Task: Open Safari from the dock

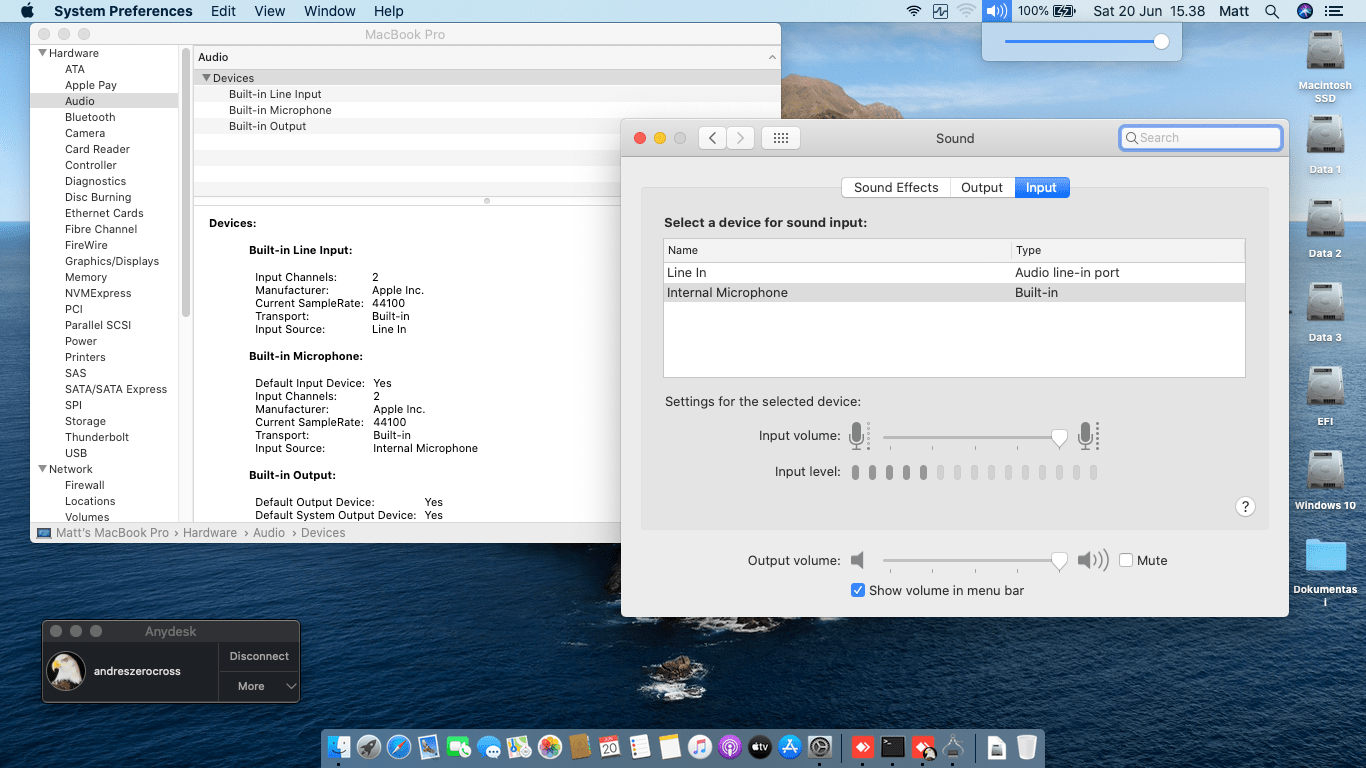Action: 399,747
